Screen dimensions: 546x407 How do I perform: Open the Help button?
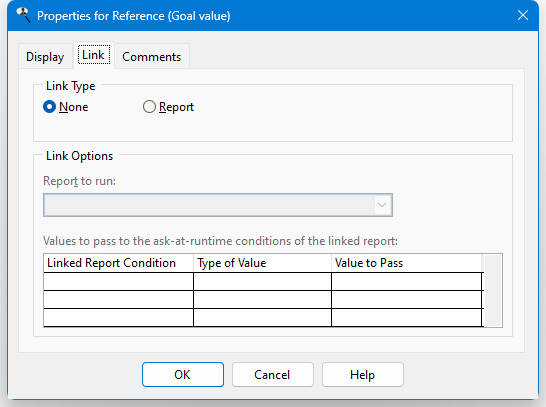pos(363,375)
